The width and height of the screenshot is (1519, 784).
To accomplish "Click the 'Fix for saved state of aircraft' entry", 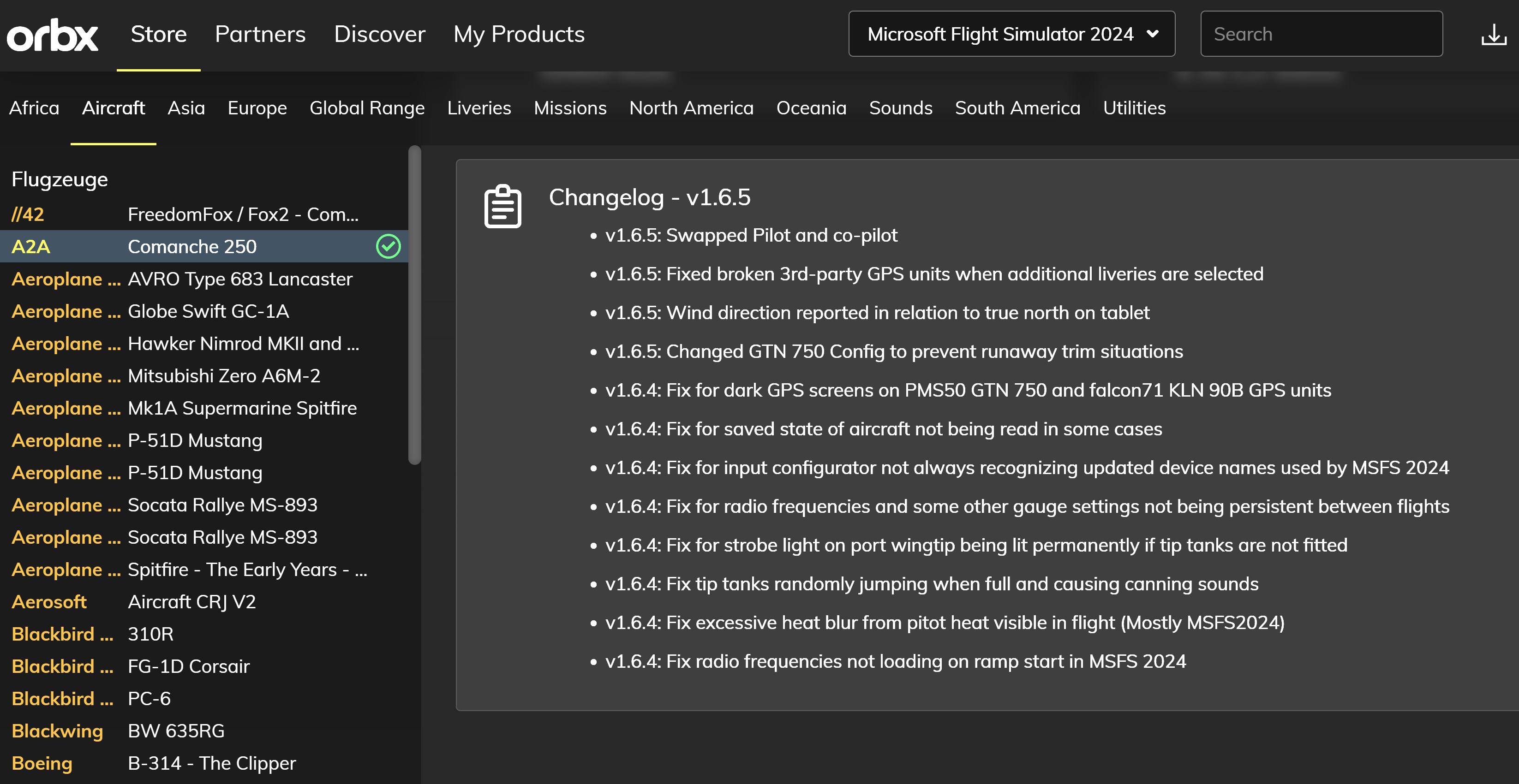I will (x=883, y=430).
